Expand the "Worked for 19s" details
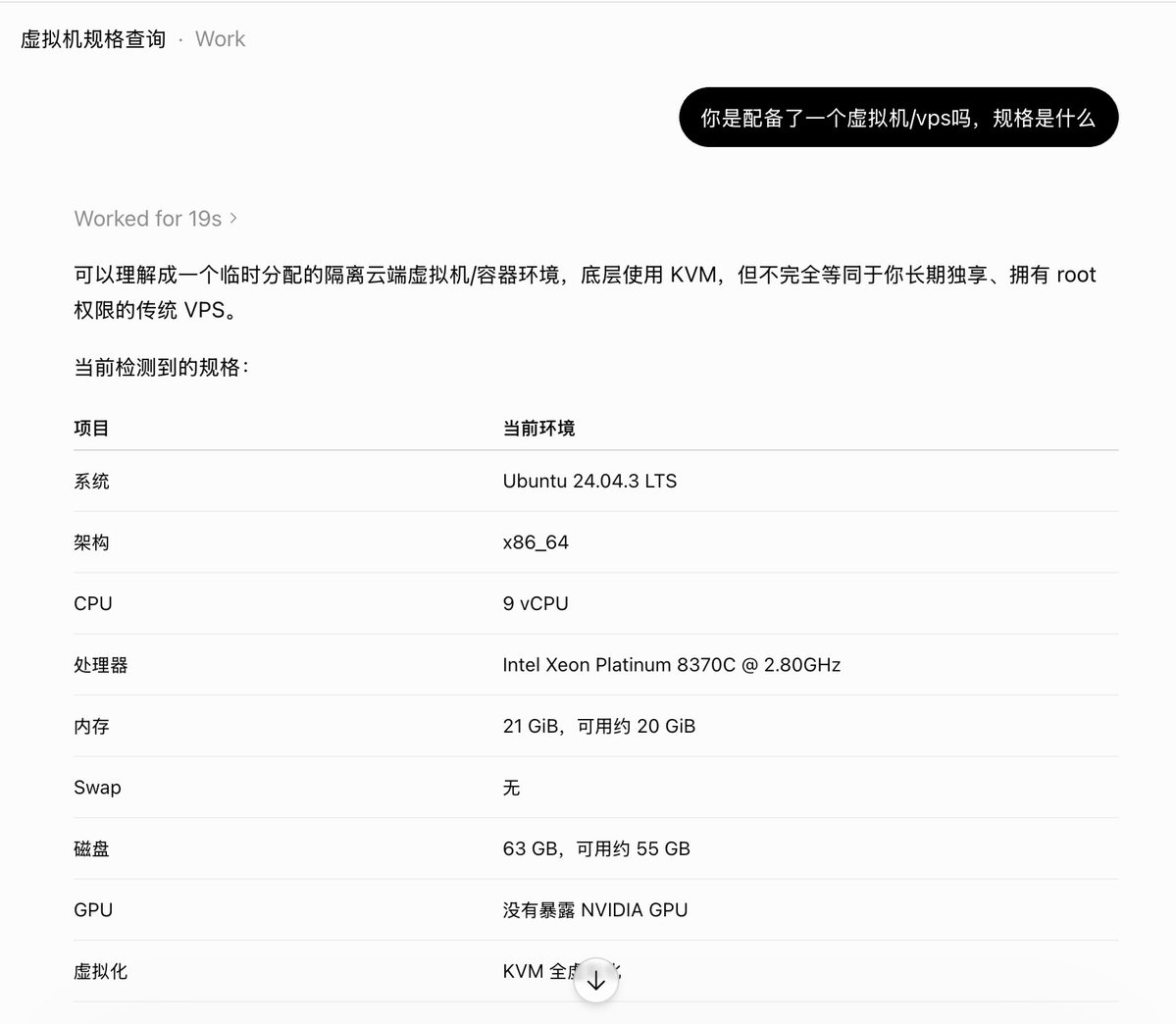 [x=156, y=219]
